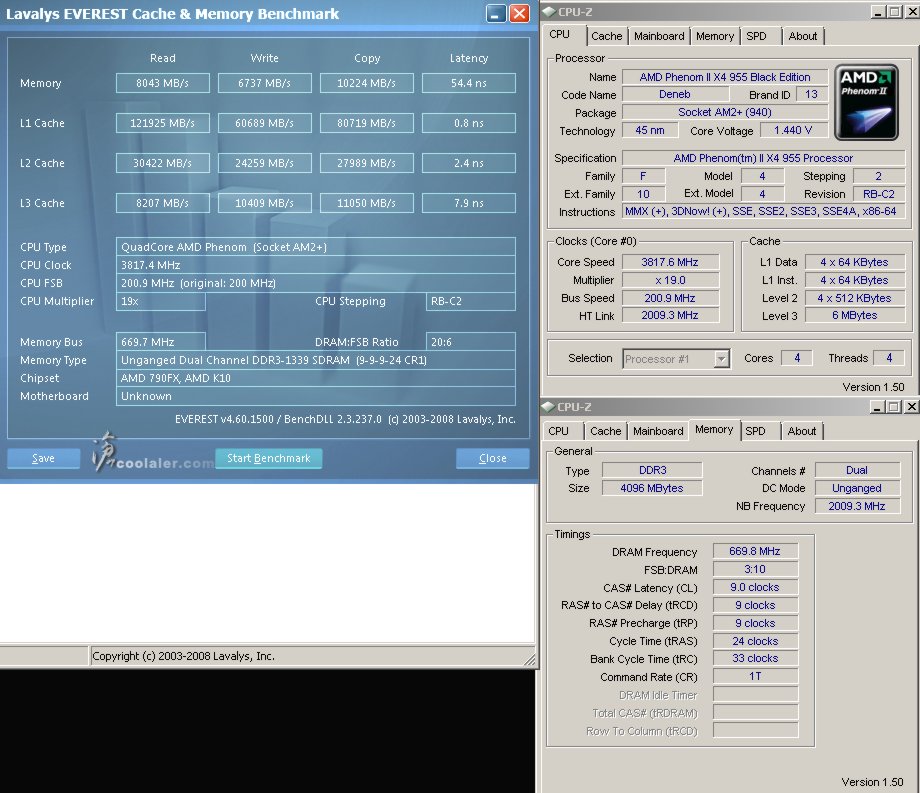Click the EVEREST status bar copyright text
The height and width of the screenshot is (793, 920).
pyautogui.click(x=183, y=656)
